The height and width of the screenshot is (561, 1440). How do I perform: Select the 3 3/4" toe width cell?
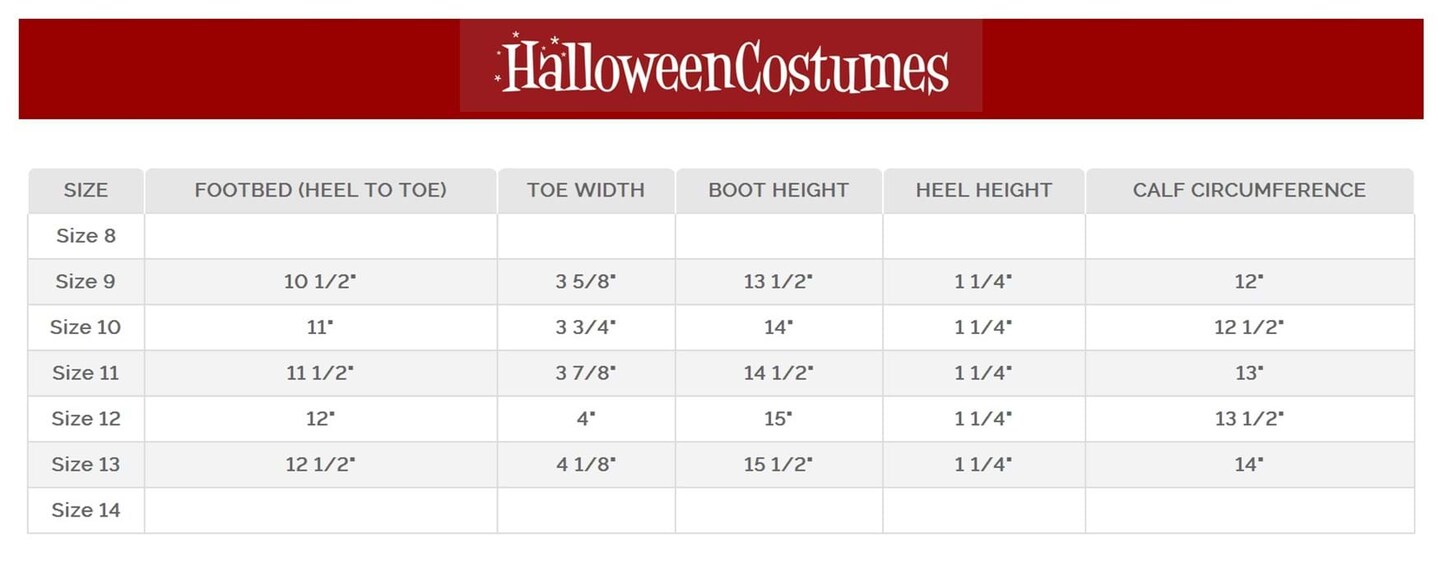click(x=586, y=327)
